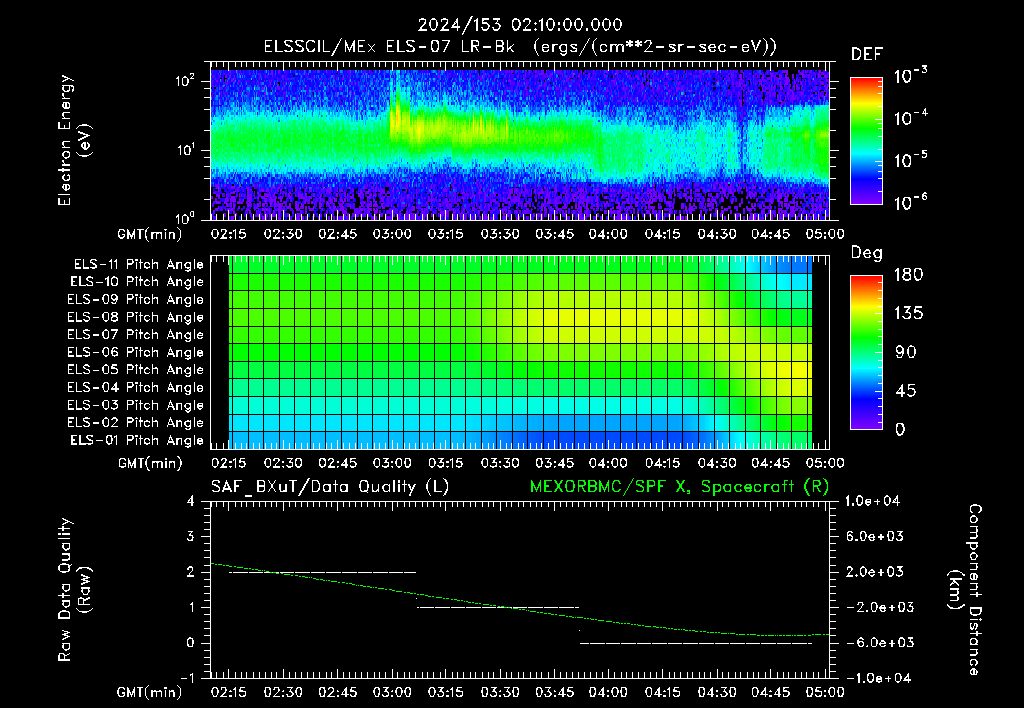1024x708 pixels.
Task: Select the DEF label above the color bar
Action: [867, 54]
